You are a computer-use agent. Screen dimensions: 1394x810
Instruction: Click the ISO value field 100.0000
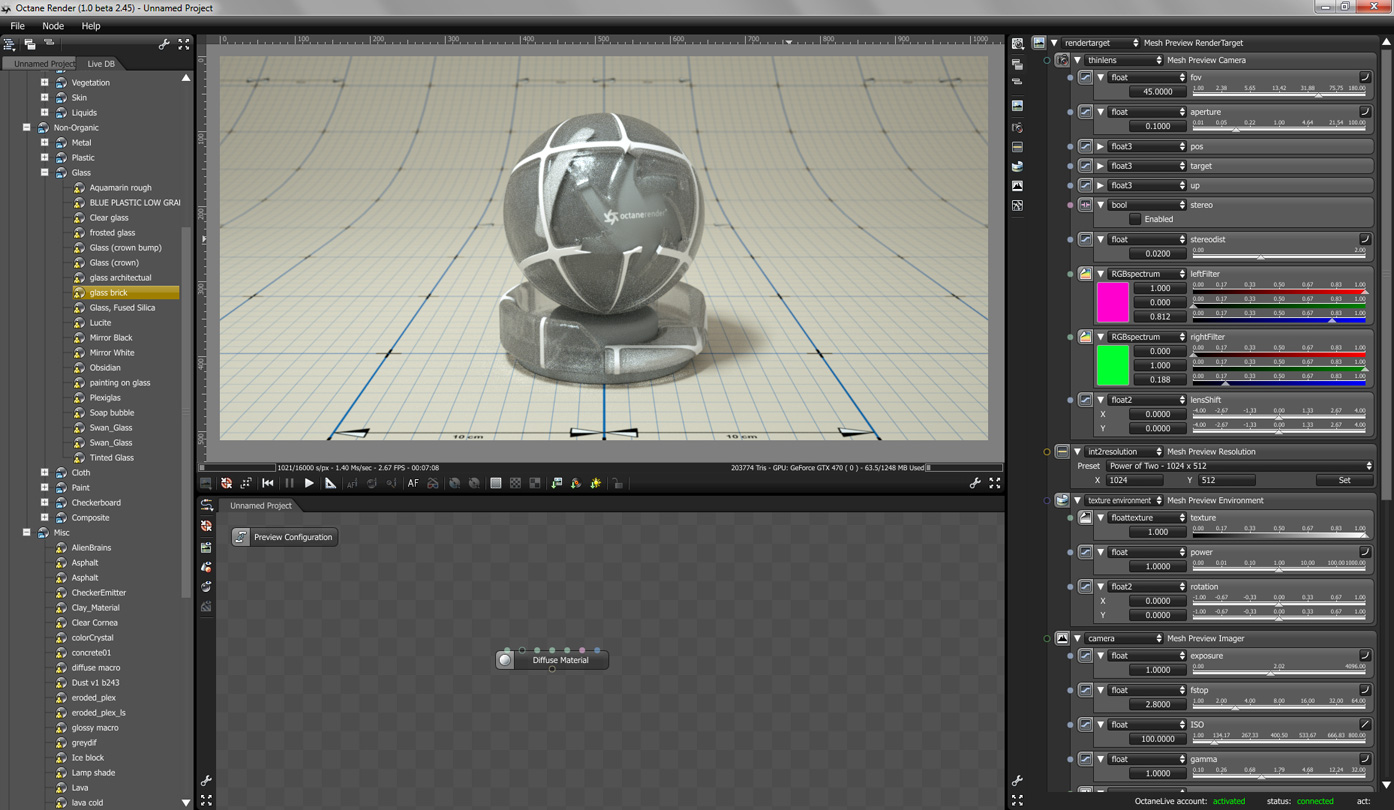point(1158,739)
